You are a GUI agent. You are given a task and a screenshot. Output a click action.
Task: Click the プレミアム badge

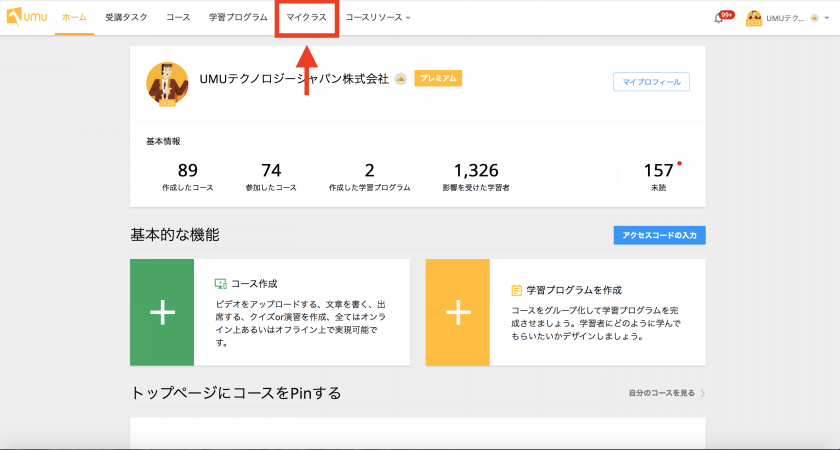point(438,78)
